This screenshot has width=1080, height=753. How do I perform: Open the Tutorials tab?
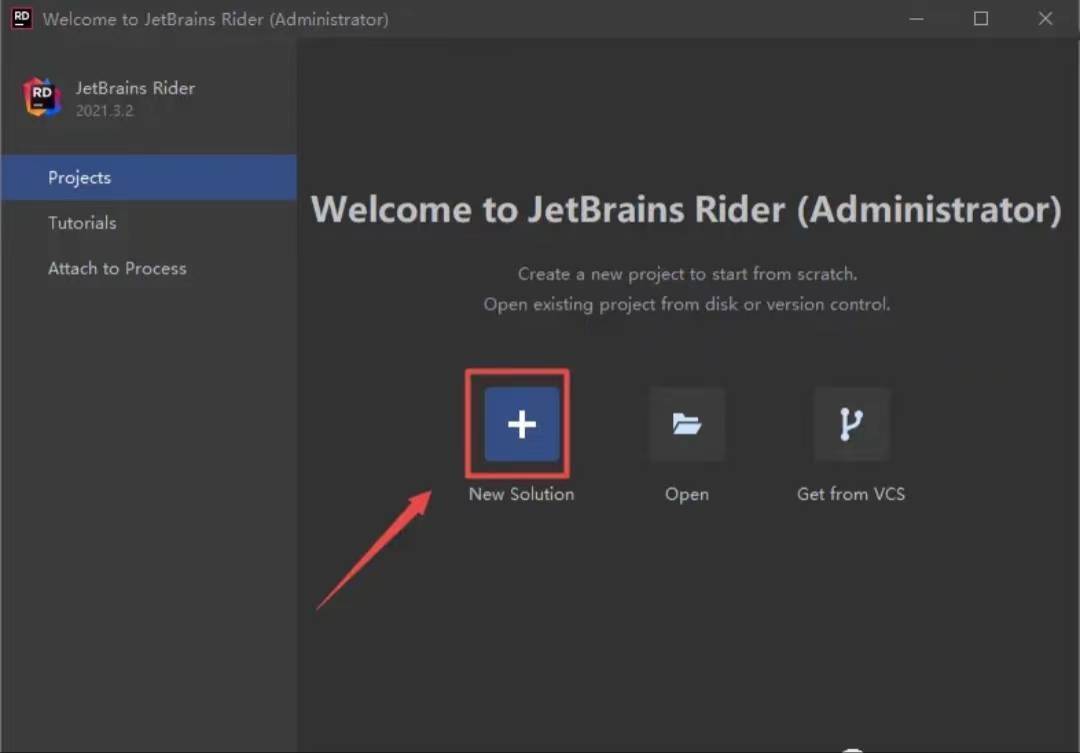click(x=149, y=223)
